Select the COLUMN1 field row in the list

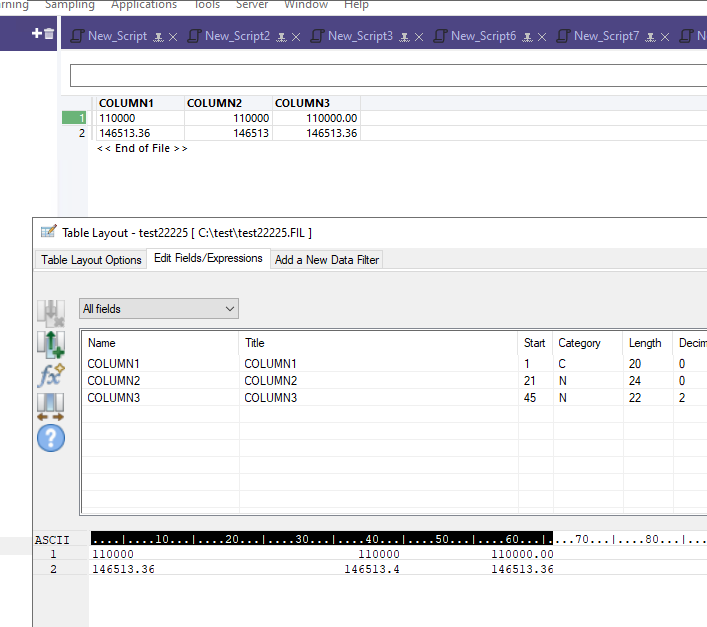point(395,364)
